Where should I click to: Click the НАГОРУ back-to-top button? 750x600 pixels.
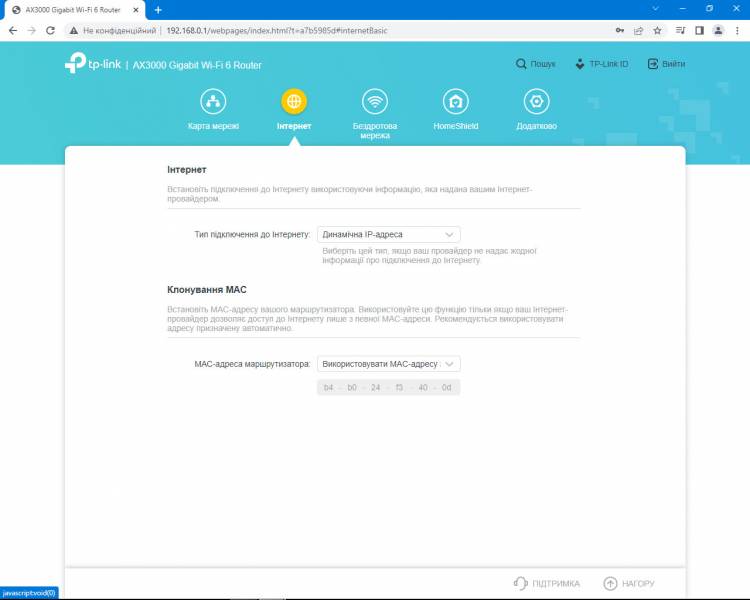coord(630,583)
